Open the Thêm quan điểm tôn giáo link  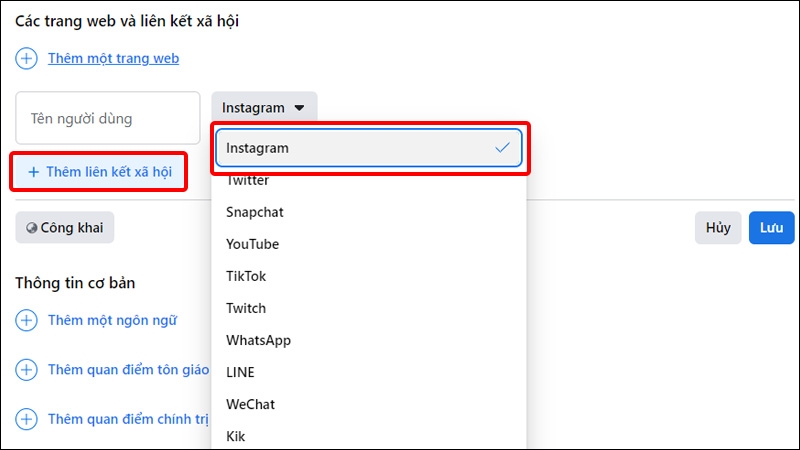click(x=129, y=370)
